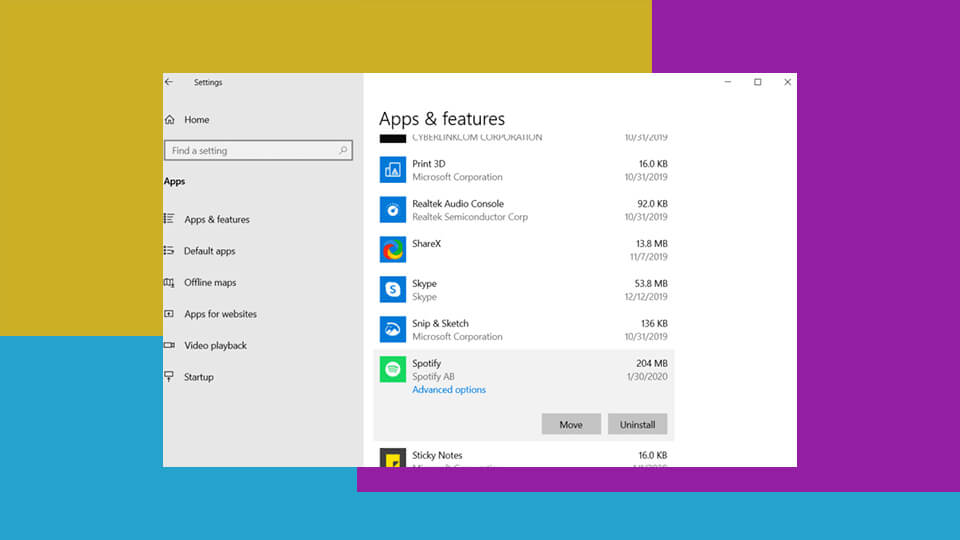The height and width of the screenshot is (540, 960).
Task: Select the Snip & Sketch entry name
Action: [440, 323]
